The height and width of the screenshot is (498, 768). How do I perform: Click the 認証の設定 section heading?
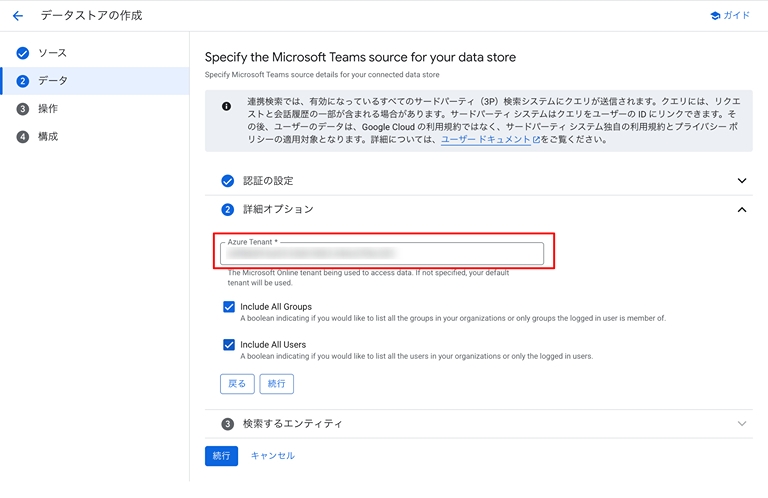click(268, 181)
